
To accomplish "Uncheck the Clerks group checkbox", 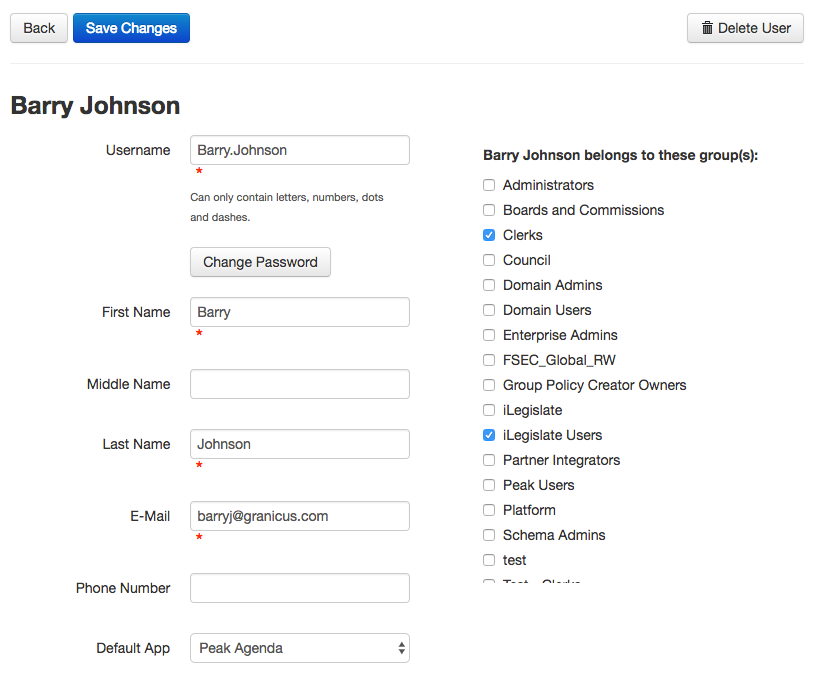I will (x=489, y=235).
